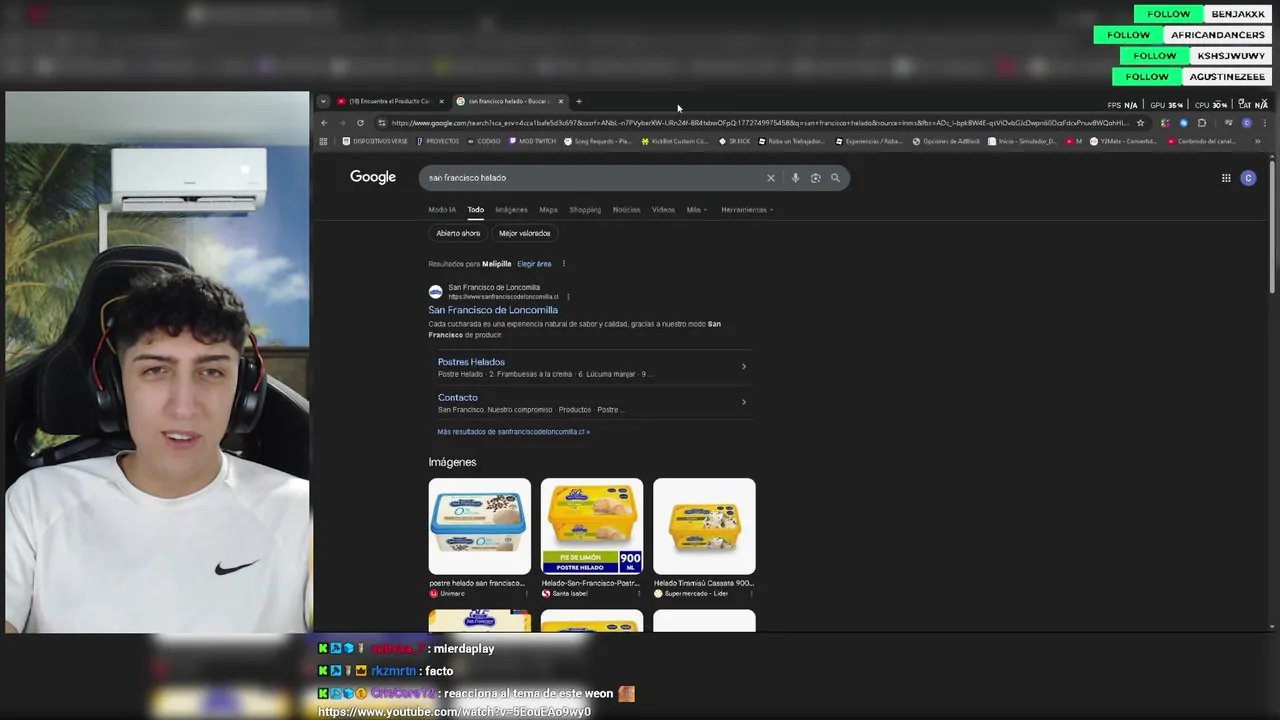The height and width of the screenshot is (720, 1280).
Task: Open Helado Tiramisú Cassata image
Action: click(704, 526)
